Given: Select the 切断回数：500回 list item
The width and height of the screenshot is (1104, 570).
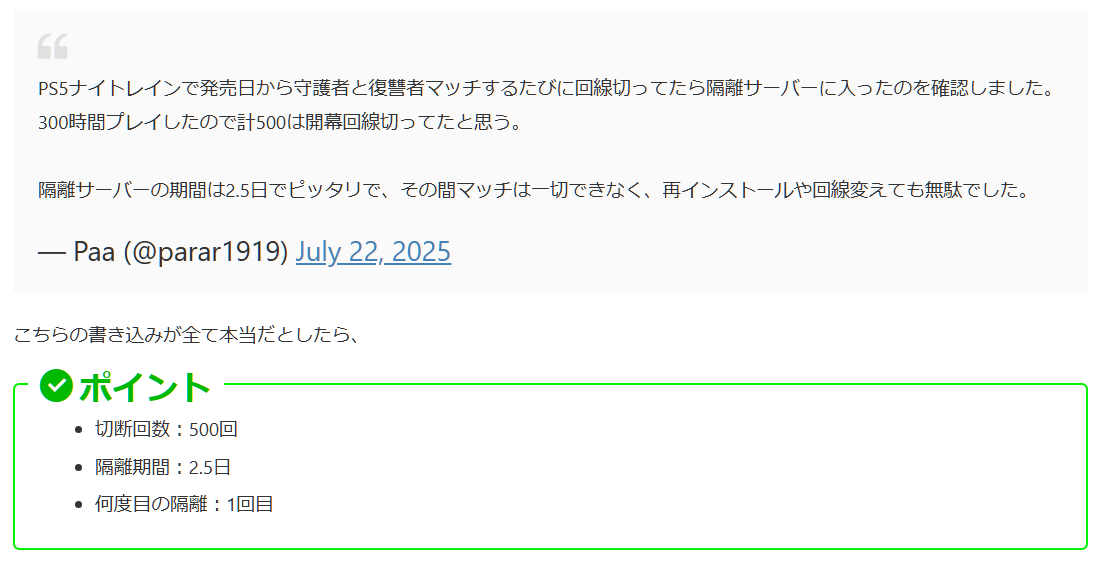Looking at the screenshot, I should tap(166, 429).
